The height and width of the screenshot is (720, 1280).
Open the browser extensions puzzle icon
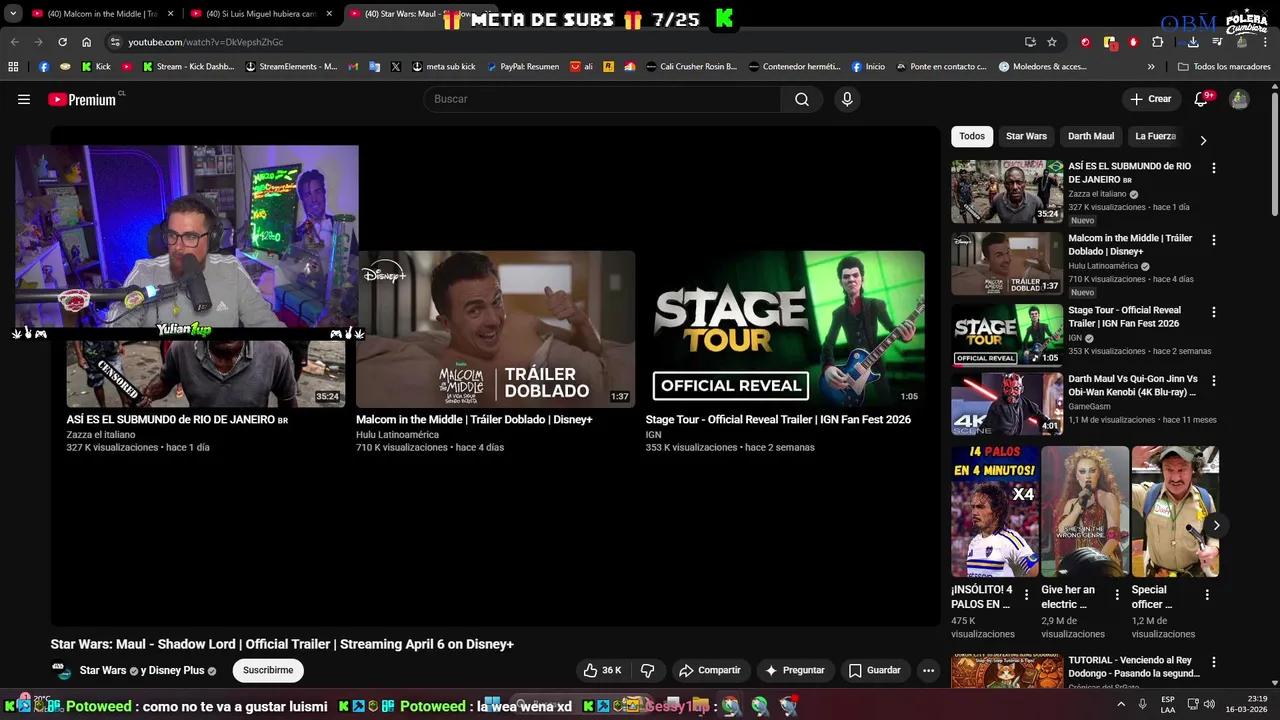pyautogui.click(x=1158, y=42)
